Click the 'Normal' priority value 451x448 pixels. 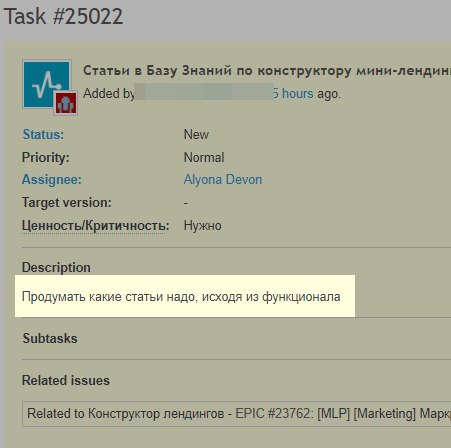[204, 157]
